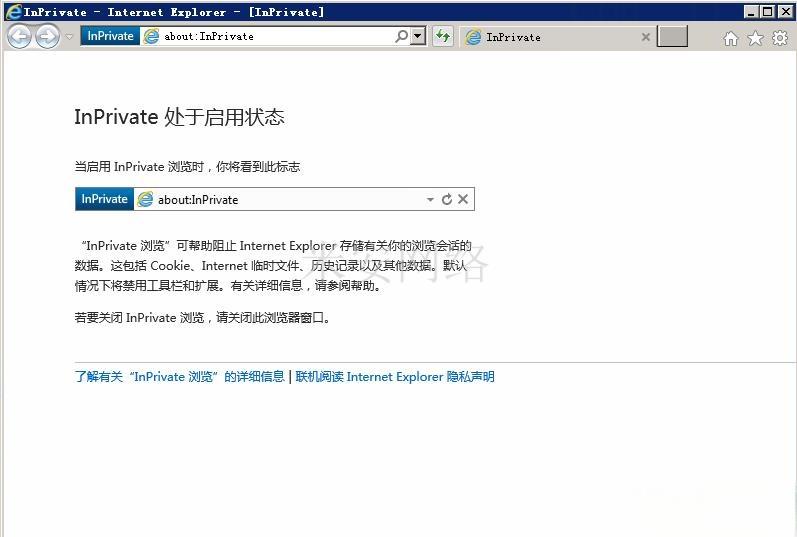Click text '当启用 InPrivate 浏览时，你将看到此标志'
Screen dimensions: 797x537
point(187,167)
